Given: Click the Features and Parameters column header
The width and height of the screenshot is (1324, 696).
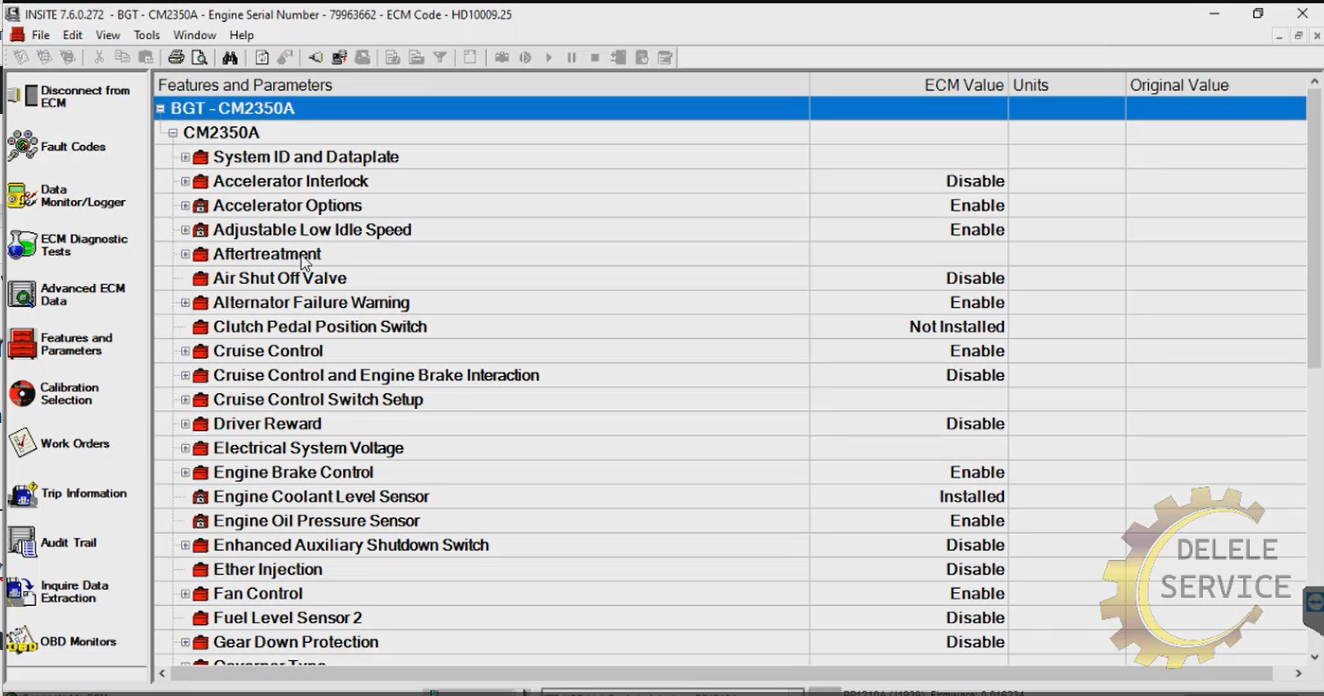Looking at the screenshot, I should click(x=482, y=85).
